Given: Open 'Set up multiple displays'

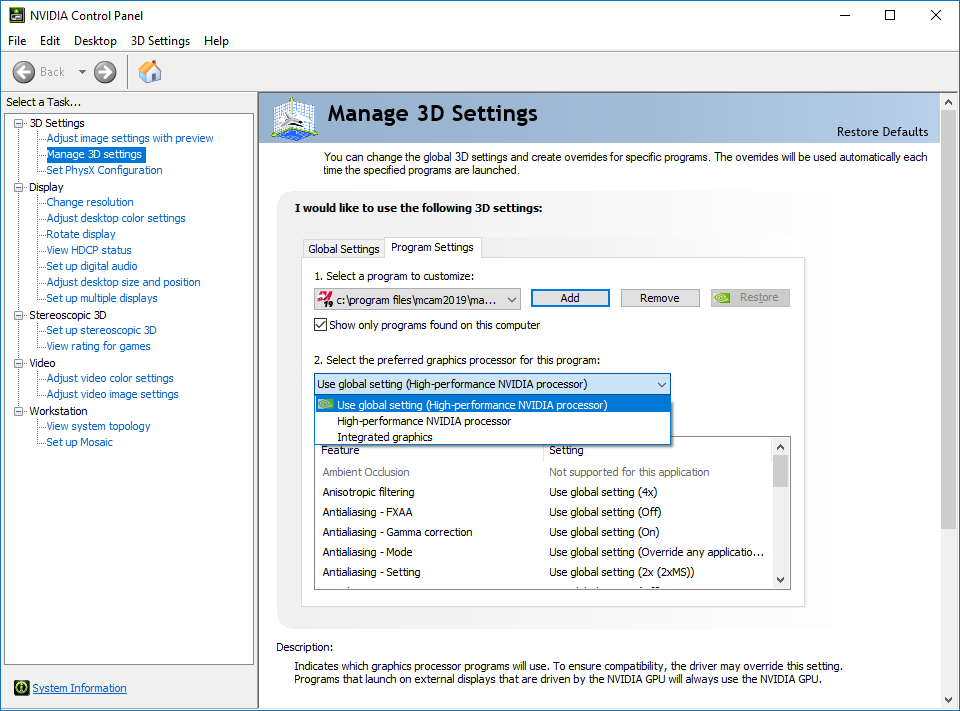Looking at the screenshot, I should click(102, 298).
